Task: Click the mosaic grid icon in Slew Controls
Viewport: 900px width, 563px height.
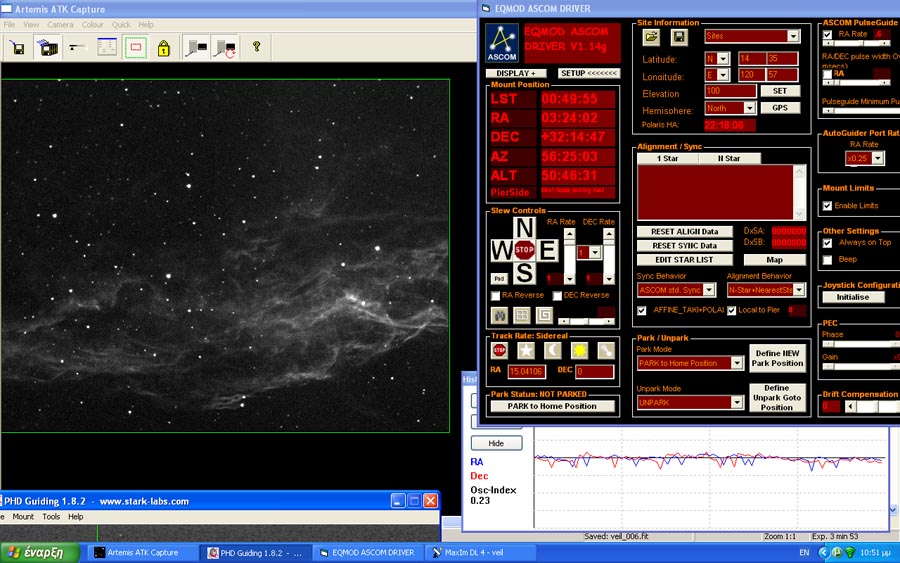Action: coord(522,315)
